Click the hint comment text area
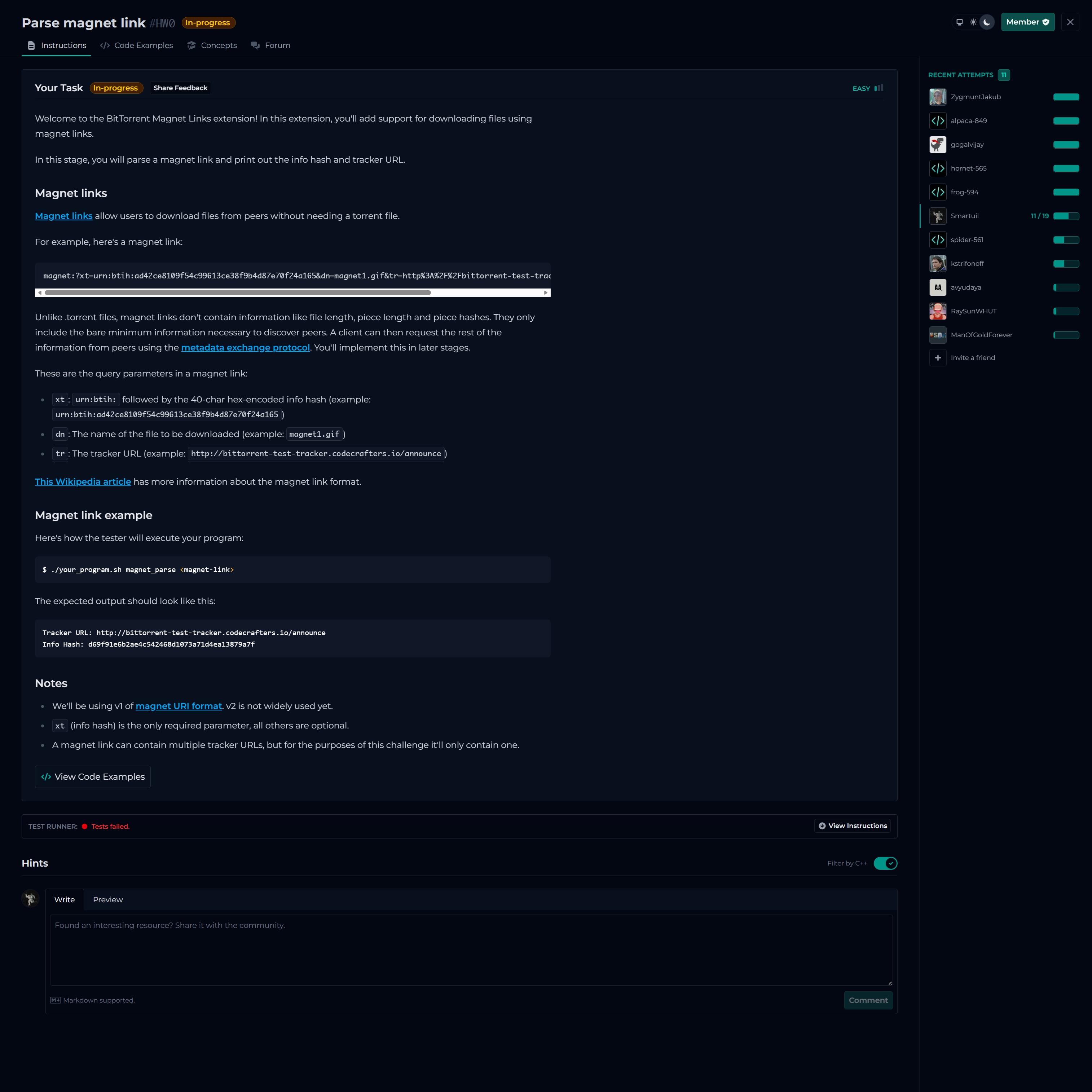1092x1092 pixels. coord(471,950)
